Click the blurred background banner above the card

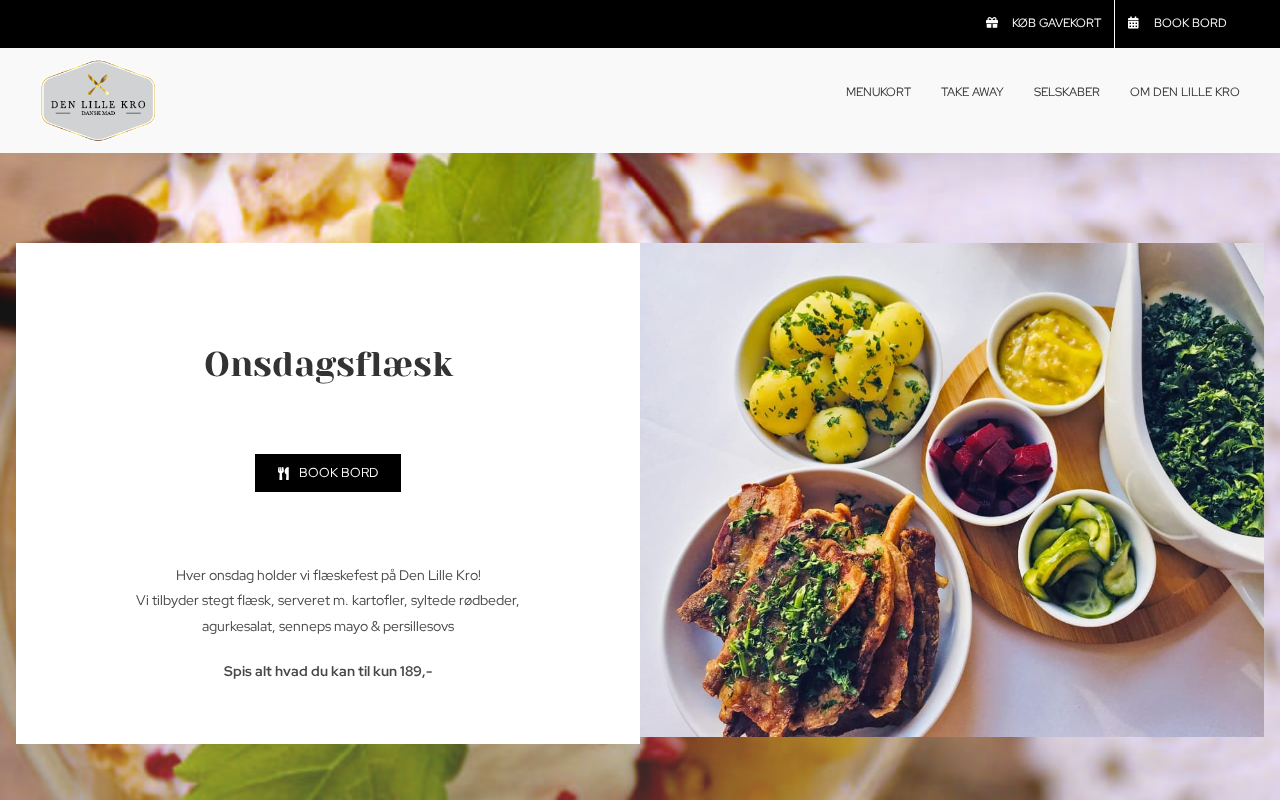tap(640, 197)
